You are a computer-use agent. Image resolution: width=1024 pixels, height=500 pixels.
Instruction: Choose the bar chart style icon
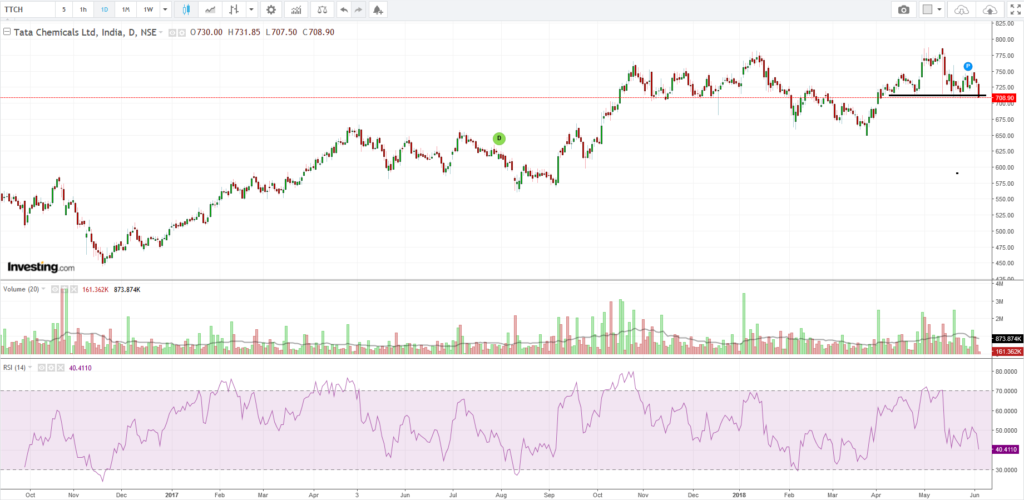[x=234, y=10]
